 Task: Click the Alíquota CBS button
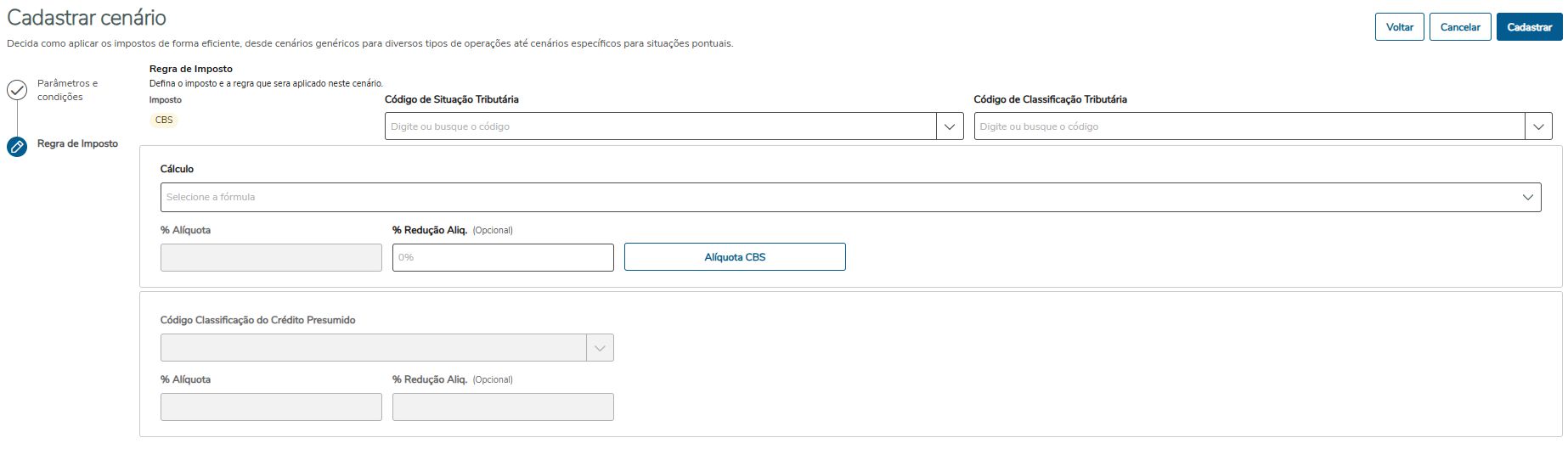pyautogui.click(x=735, y=257)
